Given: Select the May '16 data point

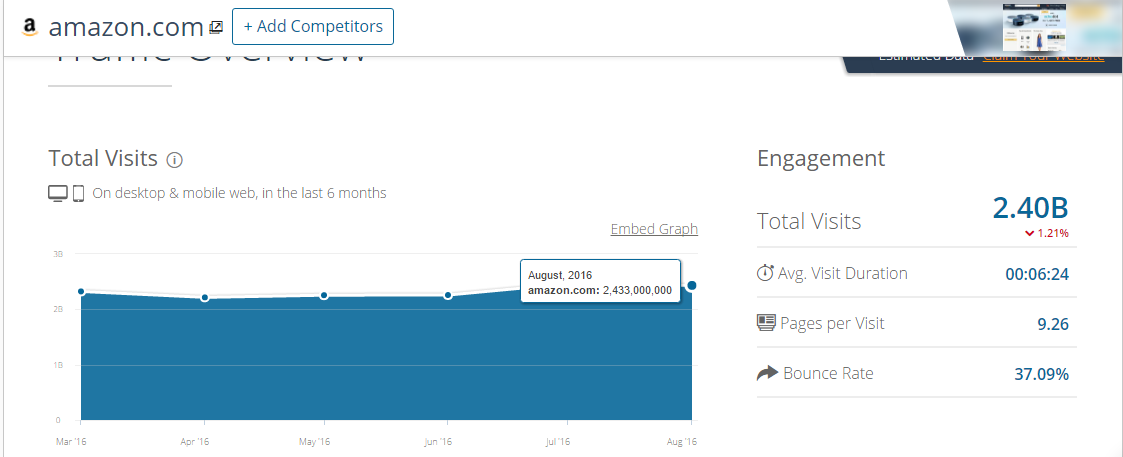Looking at the screenshot, I should click(324, 295).
